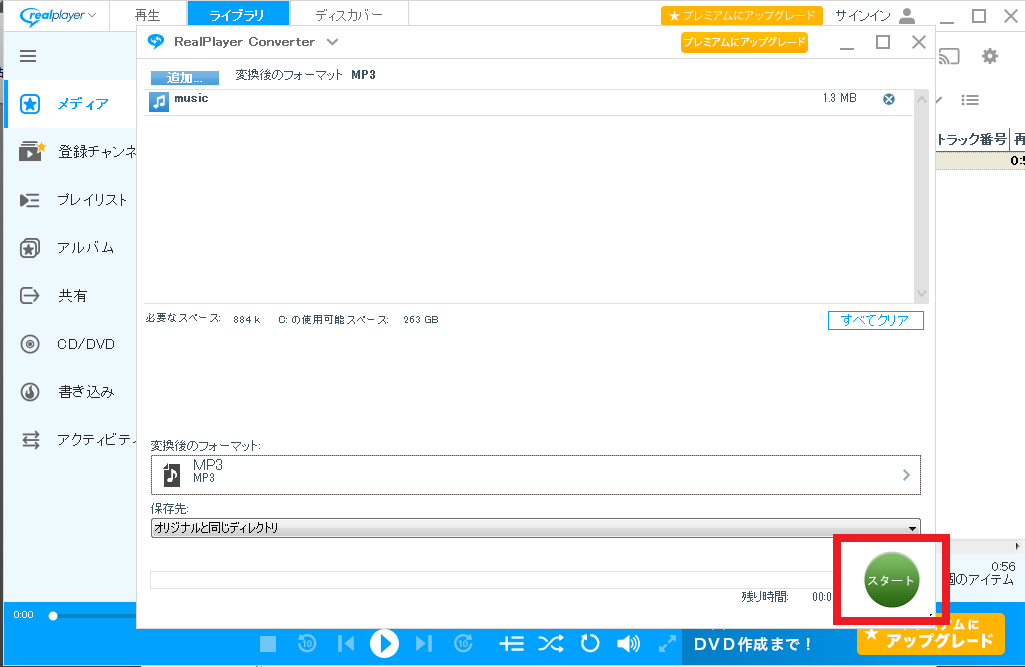
Task: Click the chevron on MP3 format row
Action: pyautogui.click(x=906, y=475)
